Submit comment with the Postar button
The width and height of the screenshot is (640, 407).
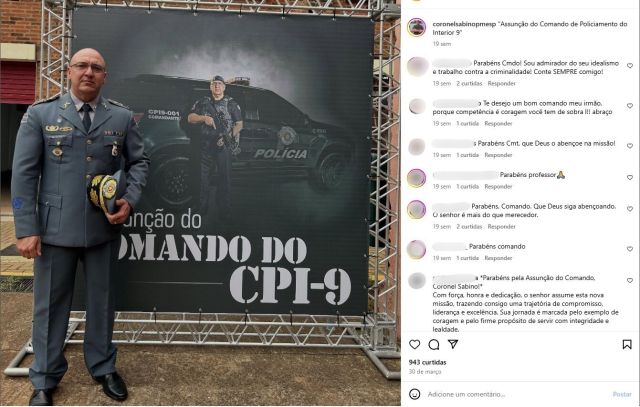[x=622, y=394]
